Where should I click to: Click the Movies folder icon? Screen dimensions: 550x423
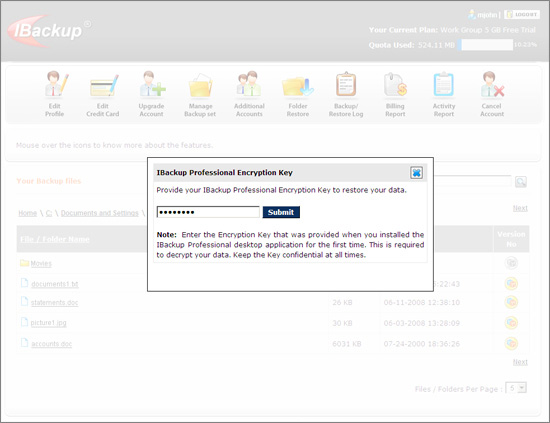pyautogui.click(x=24, y=263)
